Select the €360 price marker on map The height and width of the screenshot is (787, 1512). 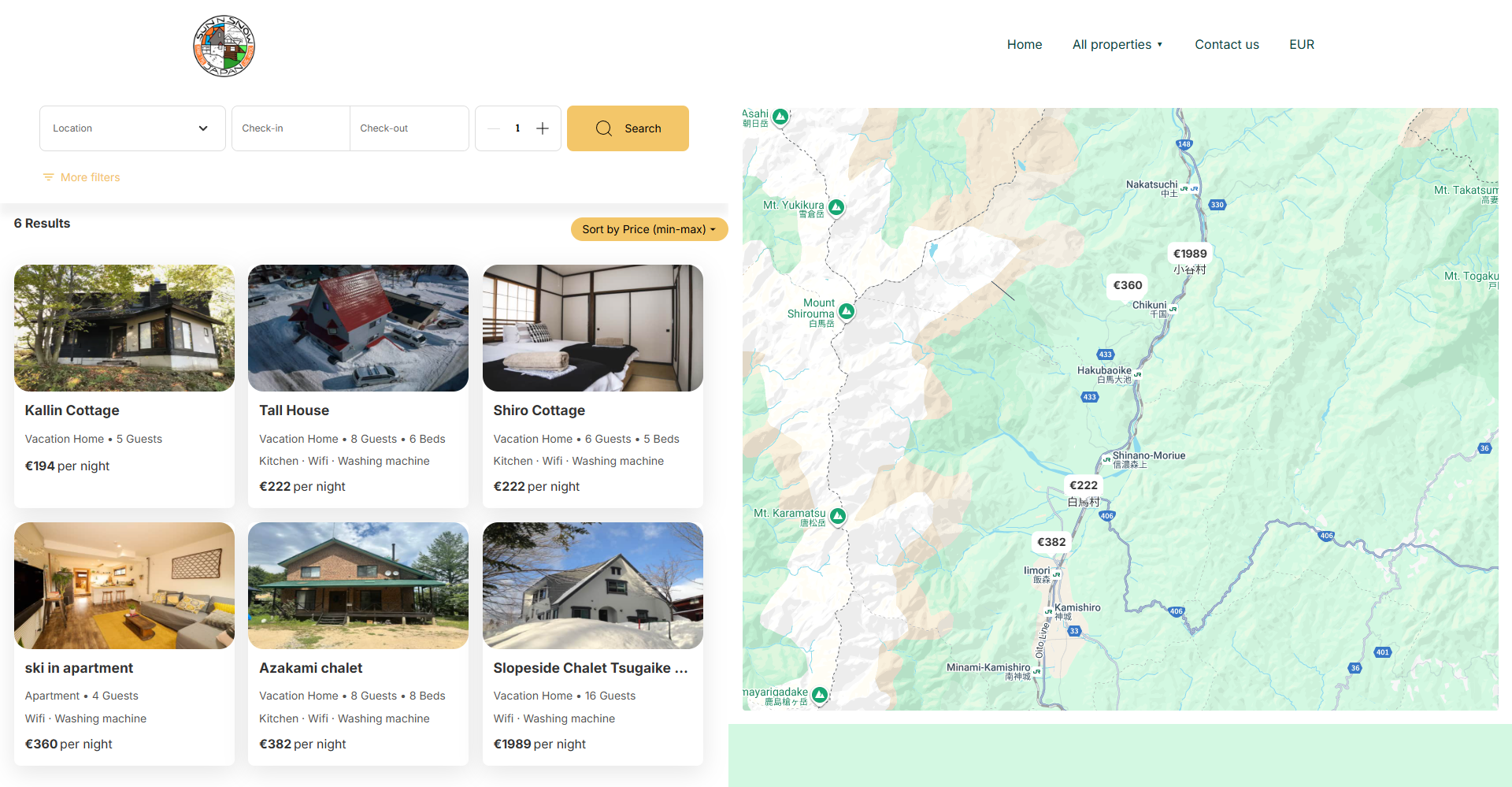click(x=1127, y=285)
